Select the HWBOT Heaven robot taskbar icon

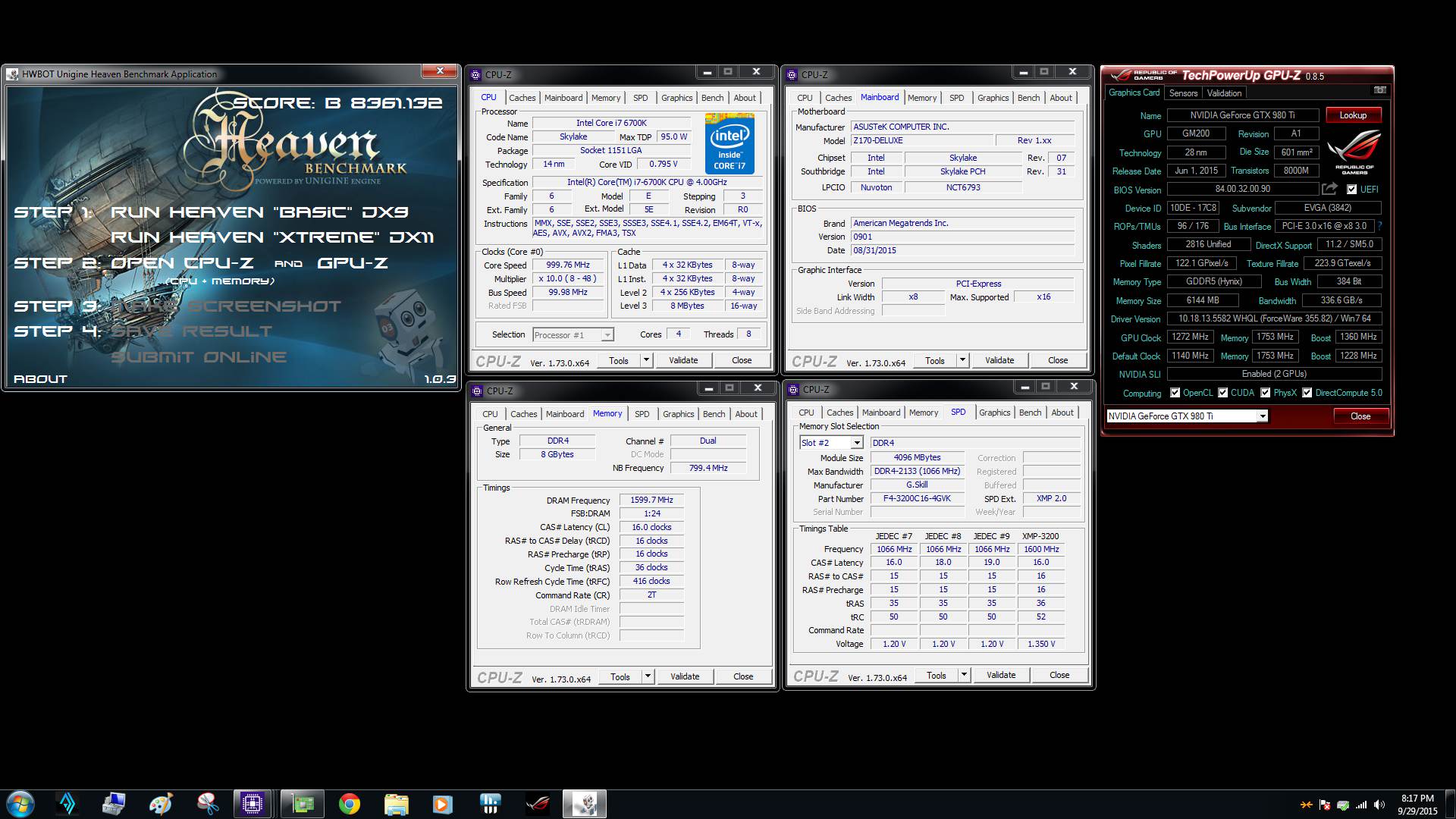click(585, 804)
